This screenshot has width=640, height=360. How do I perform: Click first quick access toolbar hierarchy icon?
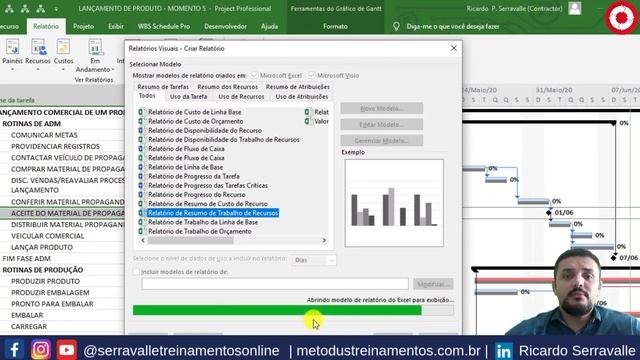coord(9,9)
